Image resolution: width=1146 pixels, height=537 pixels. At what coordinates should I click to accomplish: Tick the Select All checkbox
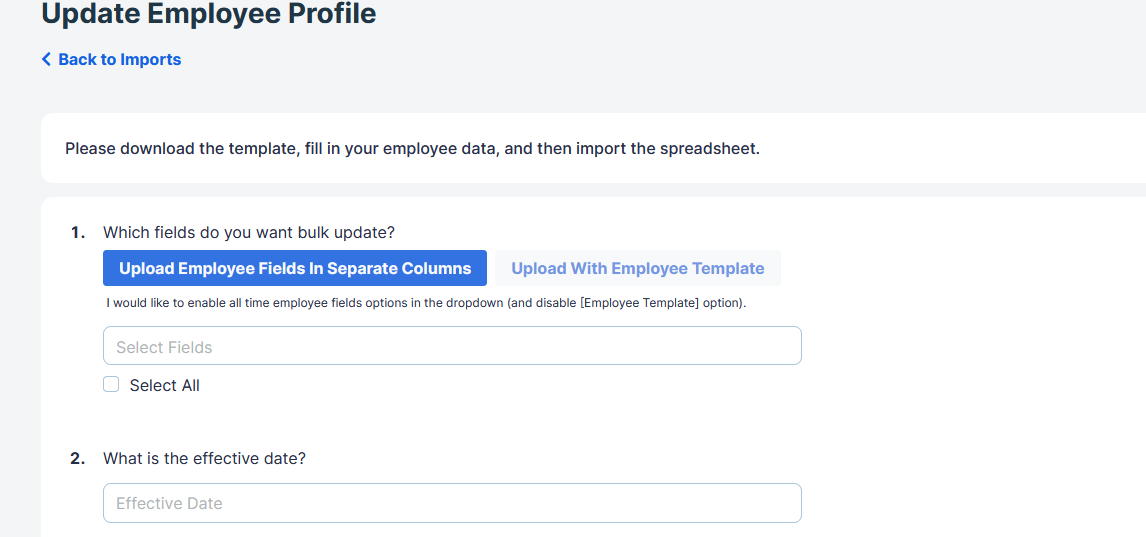[x=111, y=384]
